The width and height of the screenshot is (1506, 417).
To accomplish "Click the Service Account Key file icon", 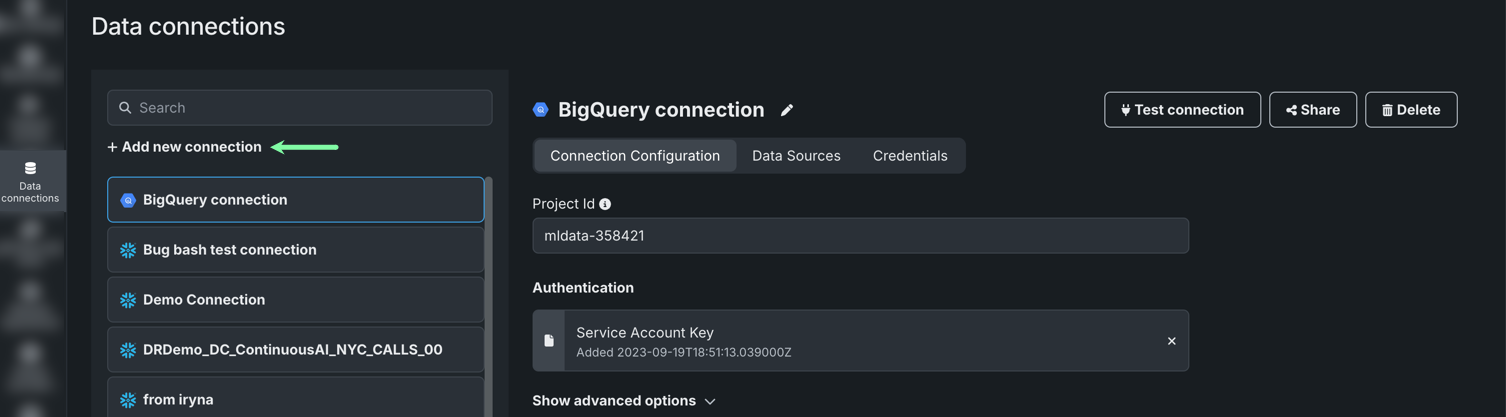I will click(549, 341).
